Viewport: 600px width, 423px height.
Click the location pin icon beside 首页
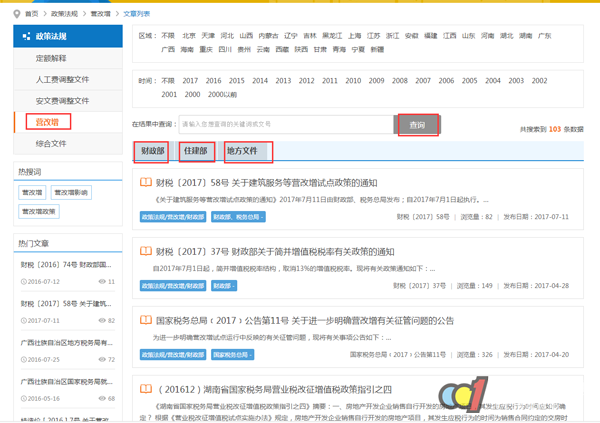click(16, 14)
